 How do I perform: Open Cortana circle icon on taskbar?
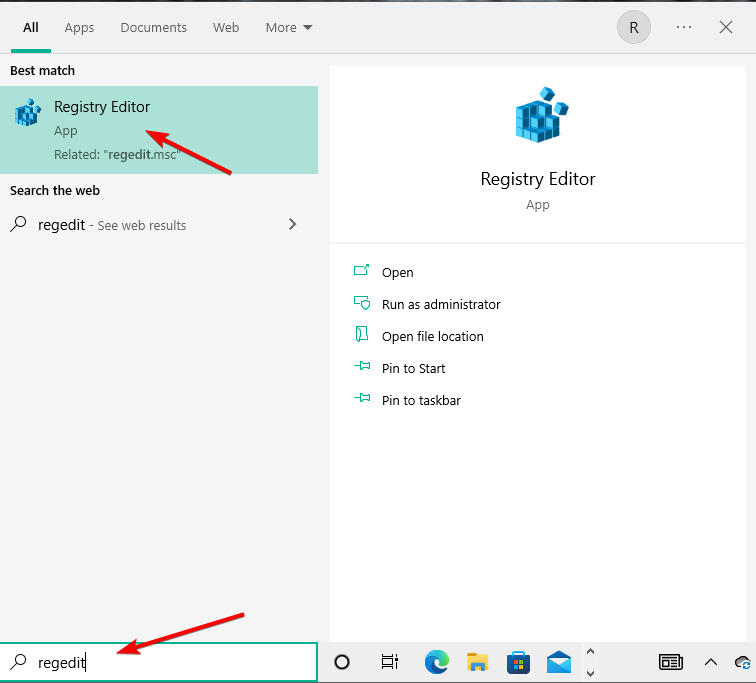pos(342,662)
